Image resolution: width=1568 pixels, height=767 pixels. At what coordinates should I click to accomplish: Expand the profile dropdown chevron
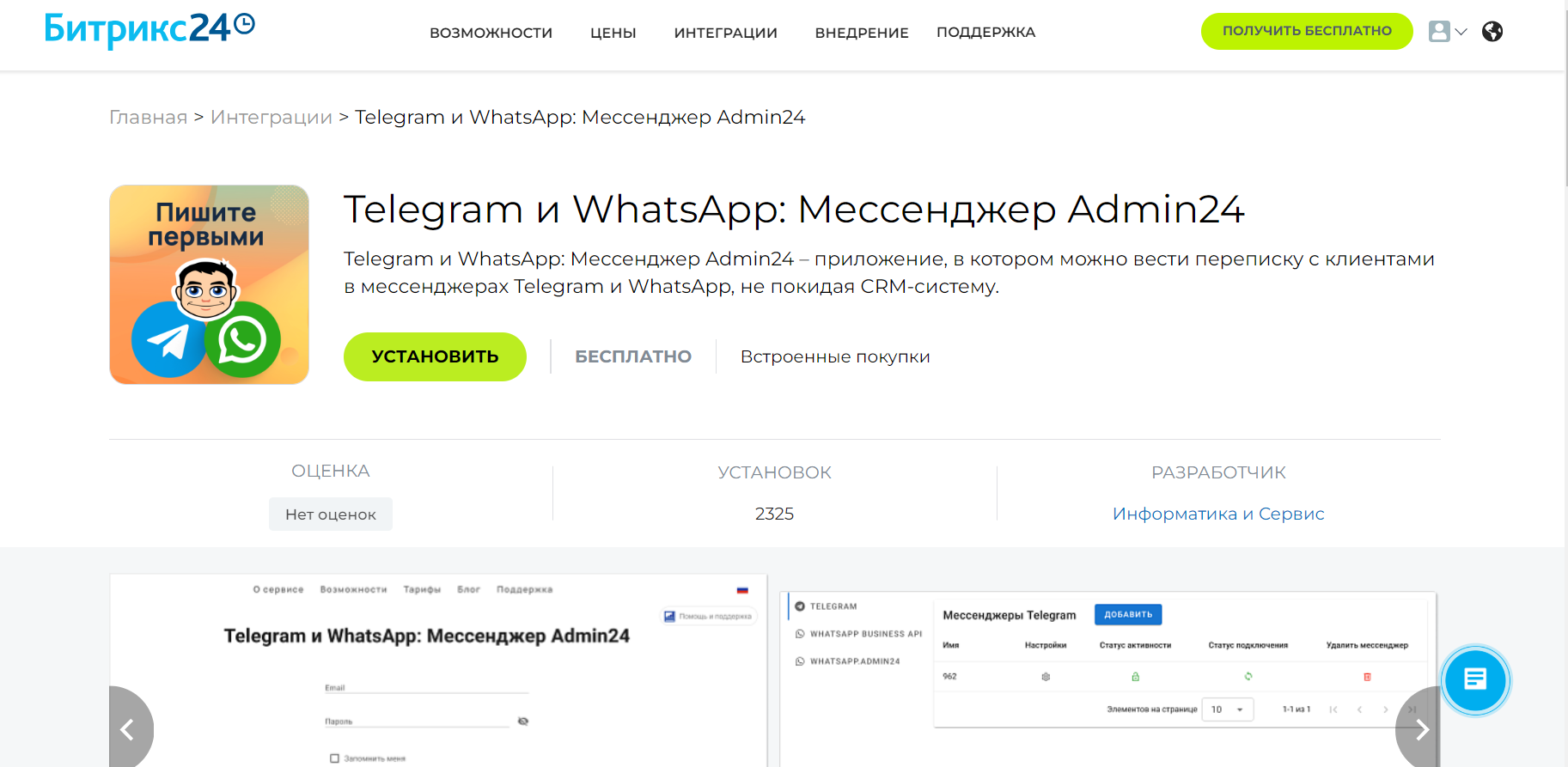click(1461, 32)
